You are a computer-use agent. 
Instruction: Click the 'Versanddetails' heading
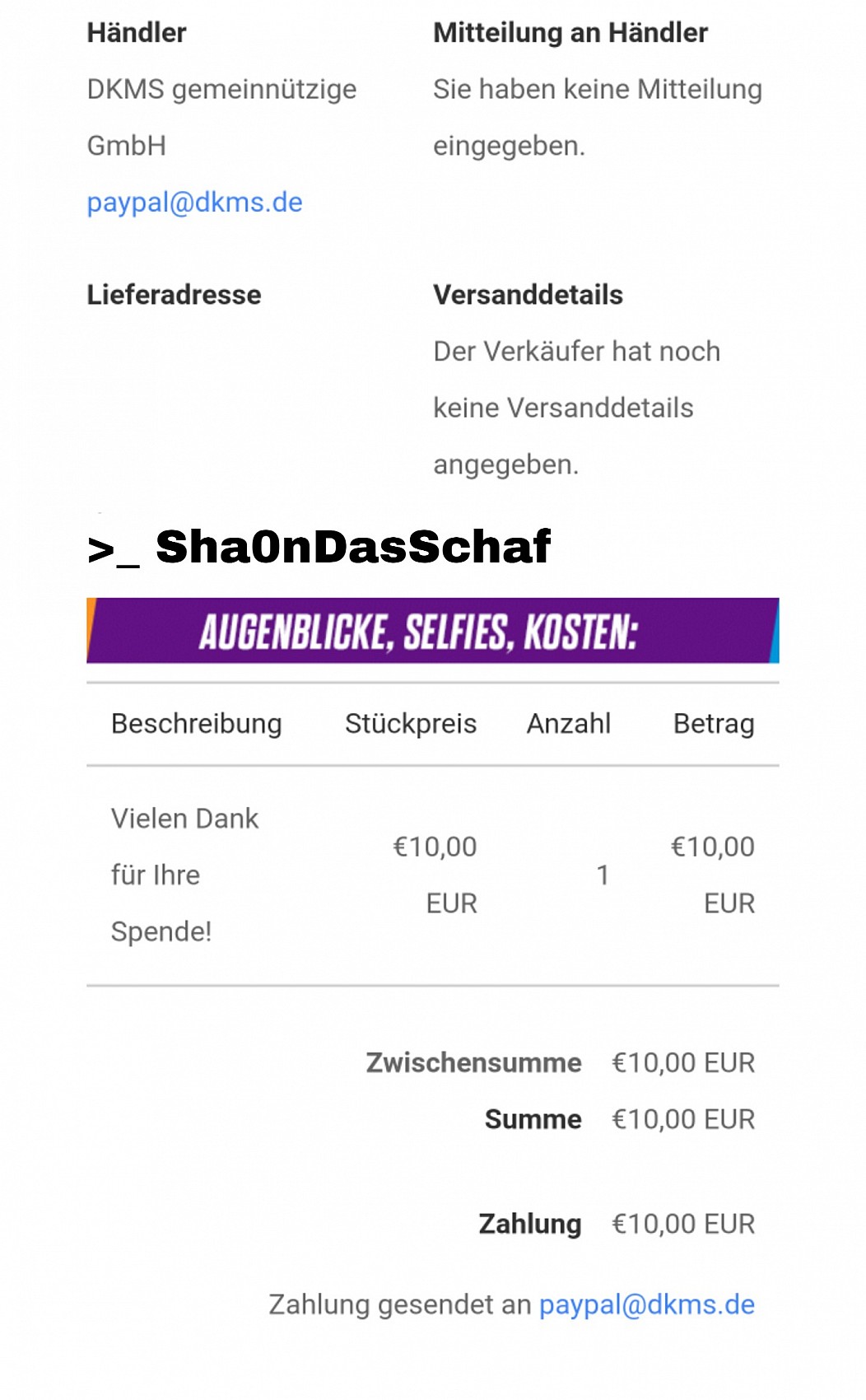(528, 295)
